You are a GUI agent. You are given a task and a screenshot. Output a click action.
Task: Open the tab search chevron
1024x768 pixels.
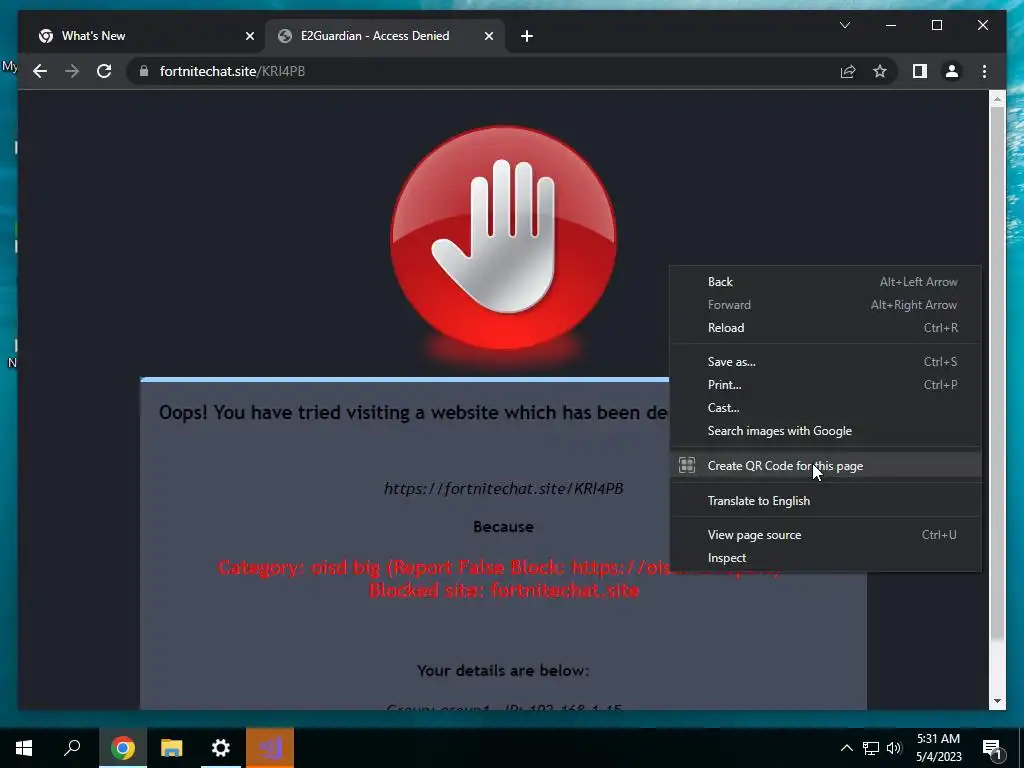(844, 25)
